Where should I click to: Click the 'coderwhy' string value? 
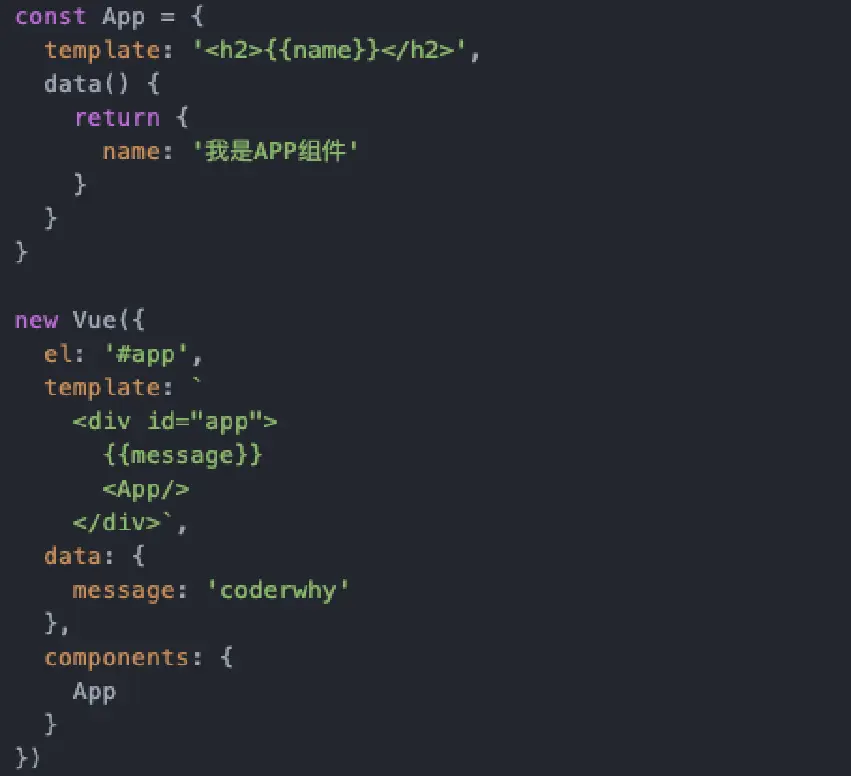278,590
